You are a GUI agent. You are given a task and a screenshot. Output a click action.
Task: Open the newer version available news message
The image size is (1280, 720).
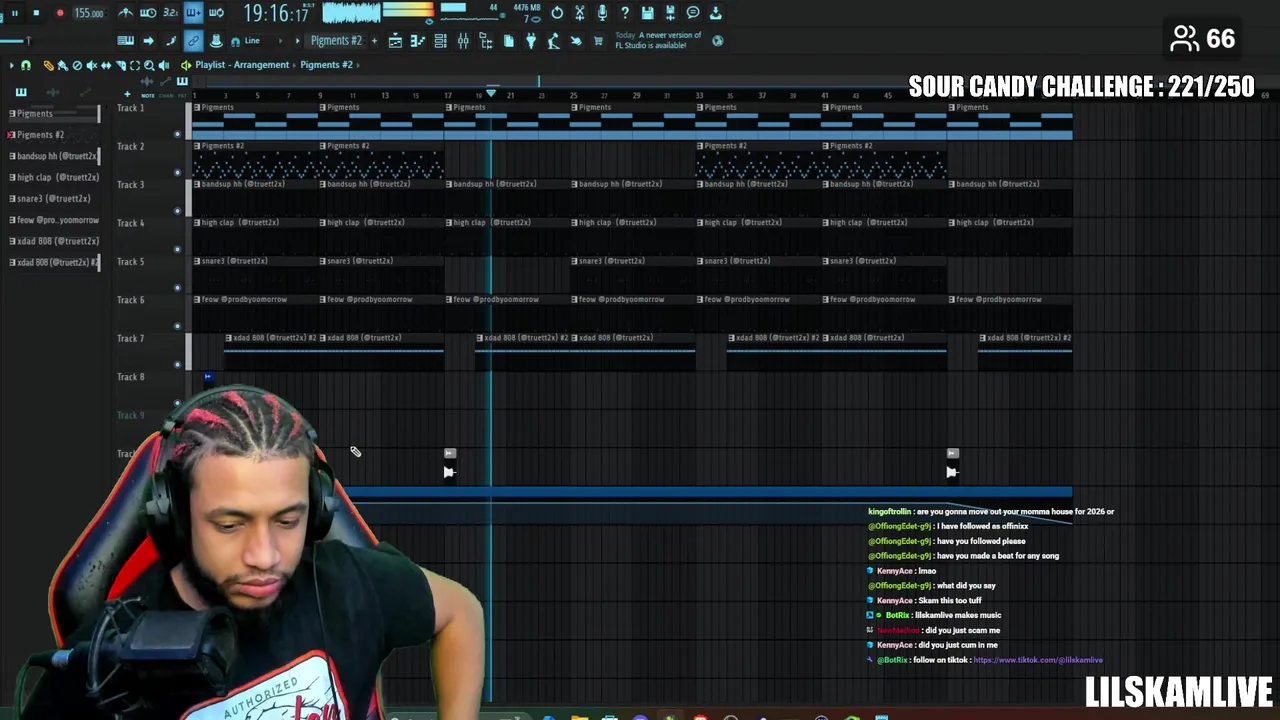[657, 40]
